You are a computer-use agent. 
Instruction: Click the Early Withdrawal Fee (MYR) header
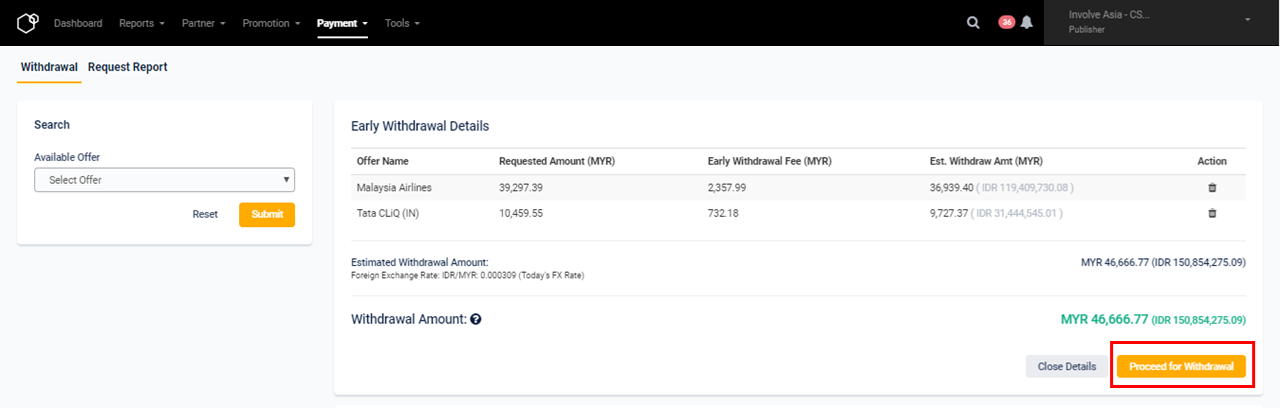770,161
